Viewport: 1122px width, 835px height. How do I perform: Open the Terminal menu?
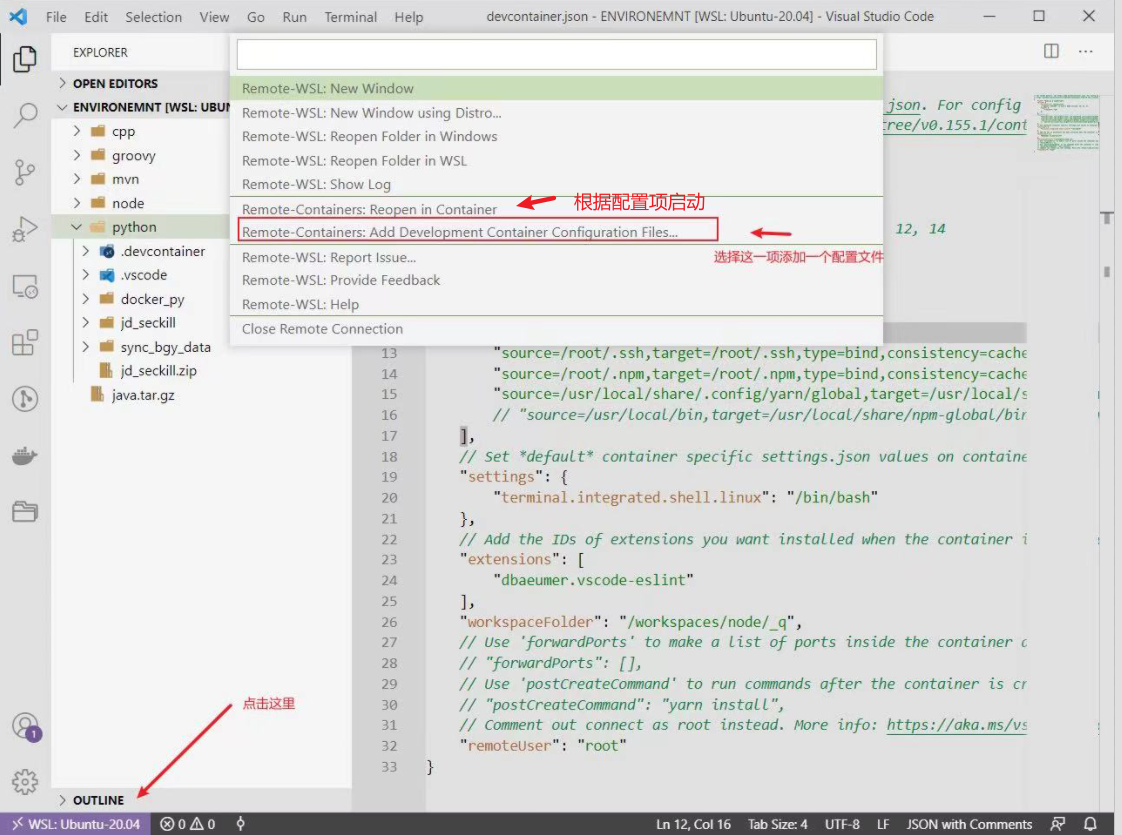coord(351,16)
